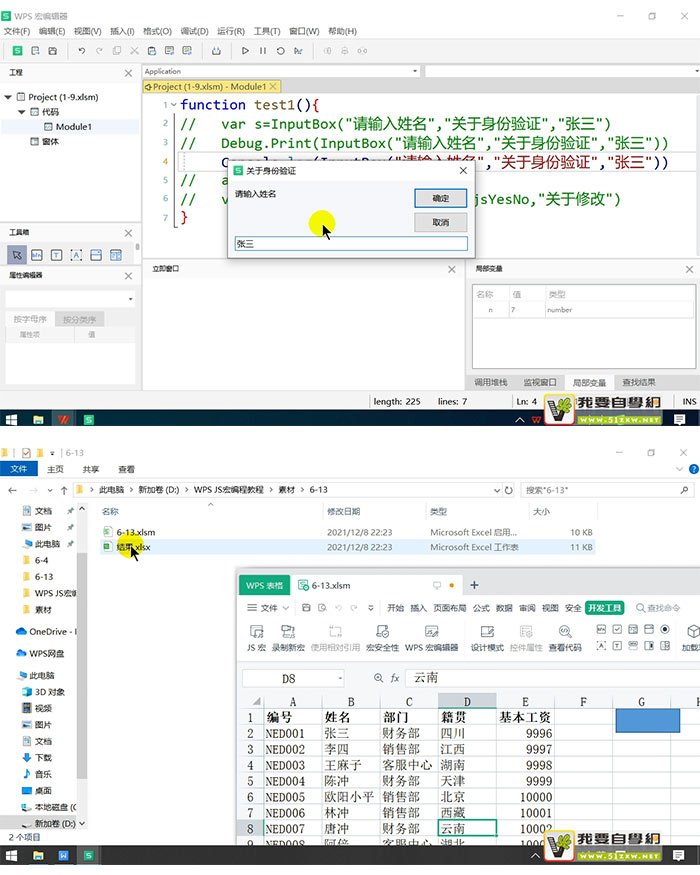Open the property editor object dropdown

pos(130,299)
